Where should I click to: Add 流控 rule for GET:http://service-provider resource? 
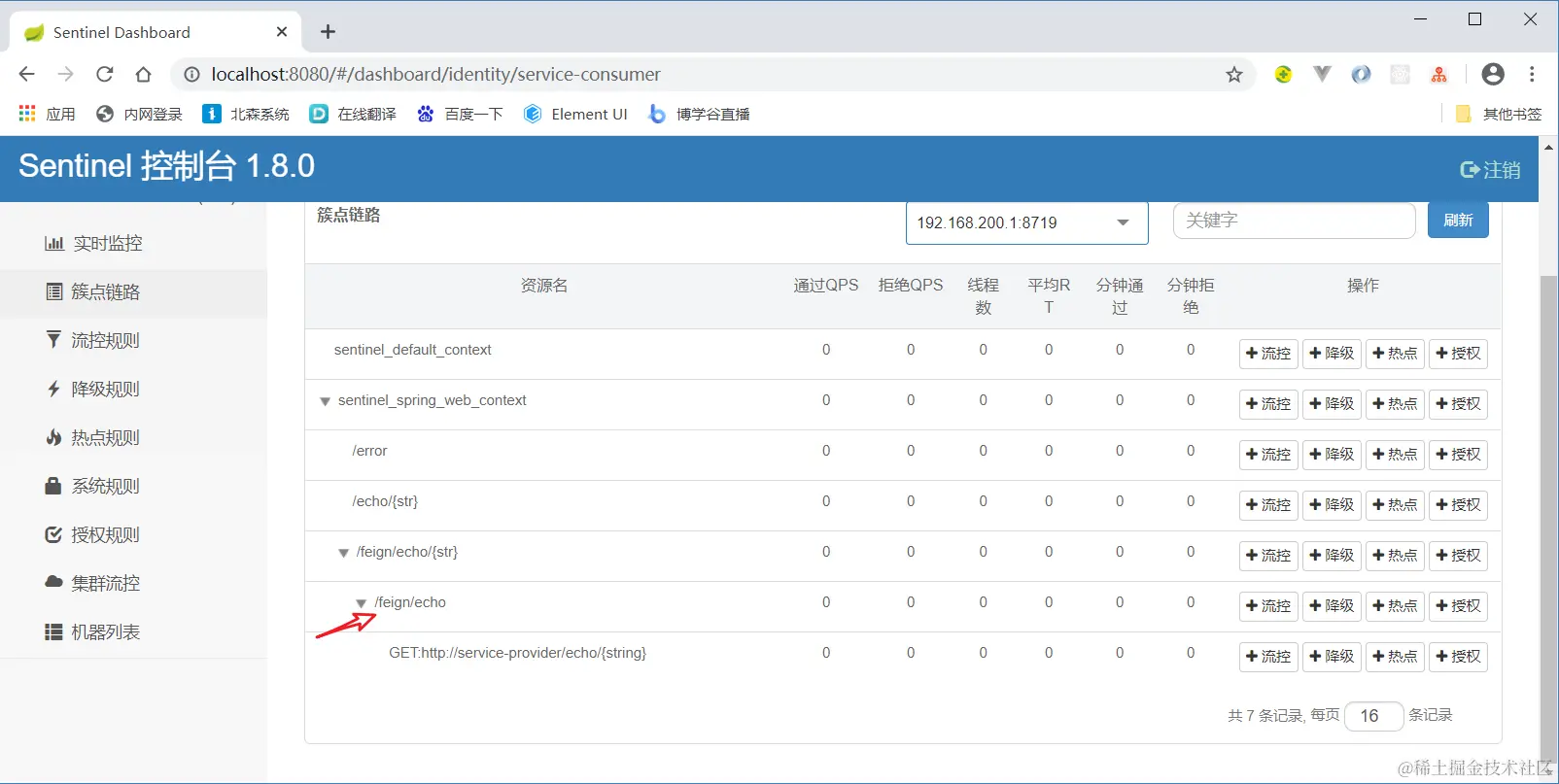coord(1268,657)
